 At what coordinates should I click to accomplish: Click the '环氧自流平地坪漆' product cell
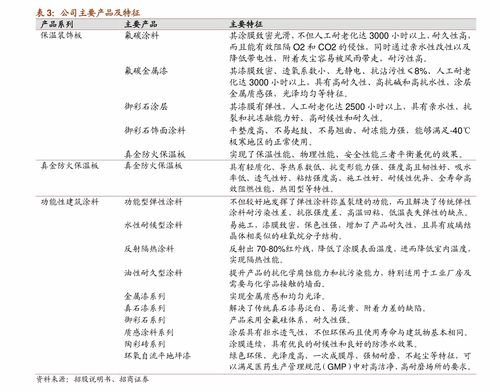pyautogui.click(x=157, y=356)
